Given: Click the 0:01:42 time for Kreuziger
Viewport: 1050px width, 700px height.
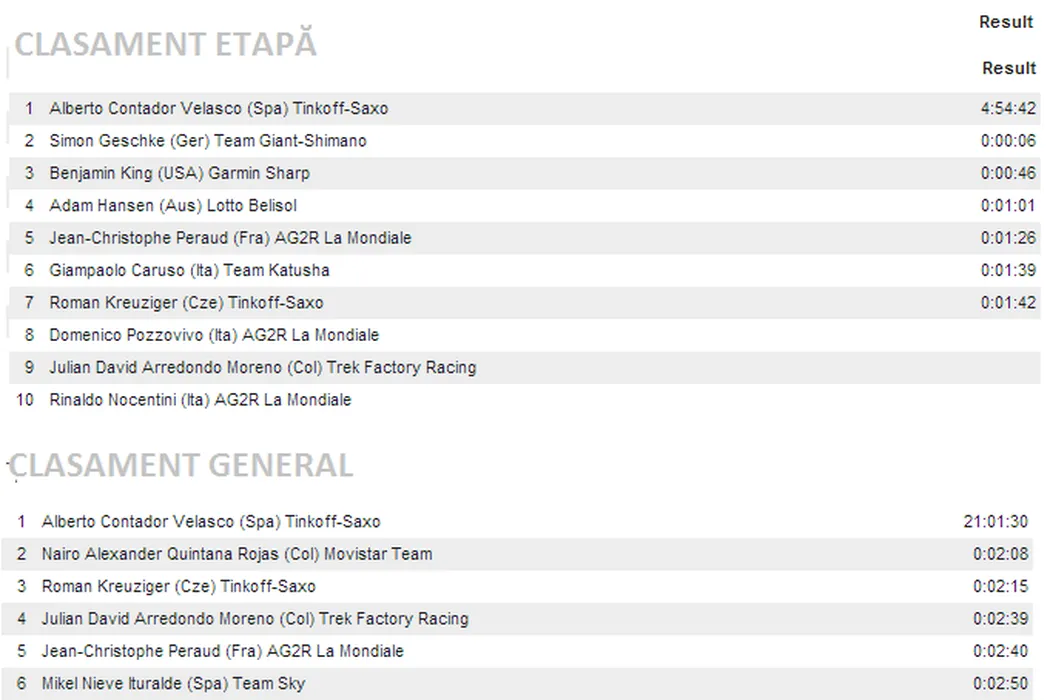Looking at the screenshot, I should [x=1008, y=303].
